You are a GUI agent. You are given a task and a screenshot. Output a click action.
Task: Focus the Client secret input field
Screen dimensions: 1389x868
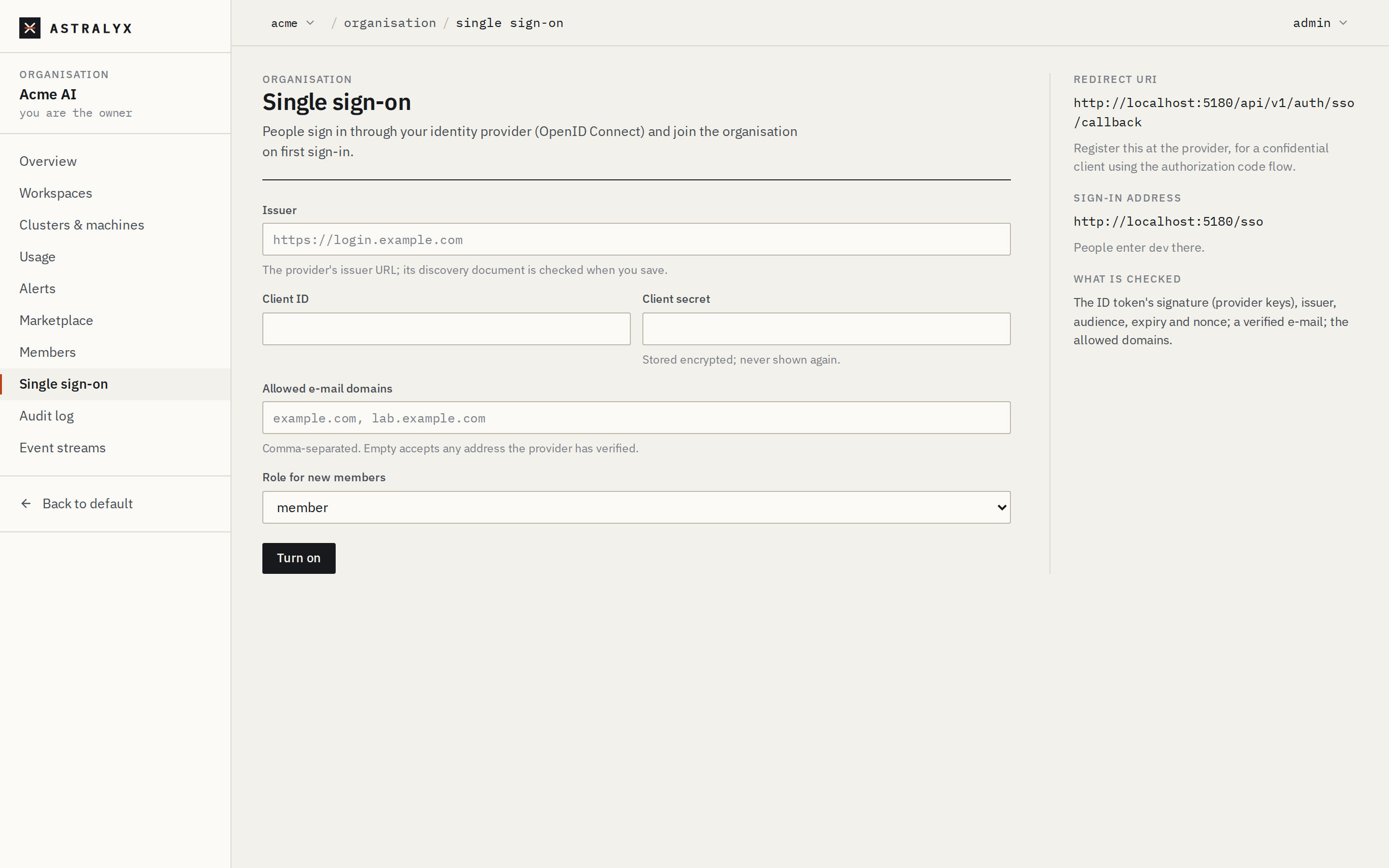tap(826, 328)
